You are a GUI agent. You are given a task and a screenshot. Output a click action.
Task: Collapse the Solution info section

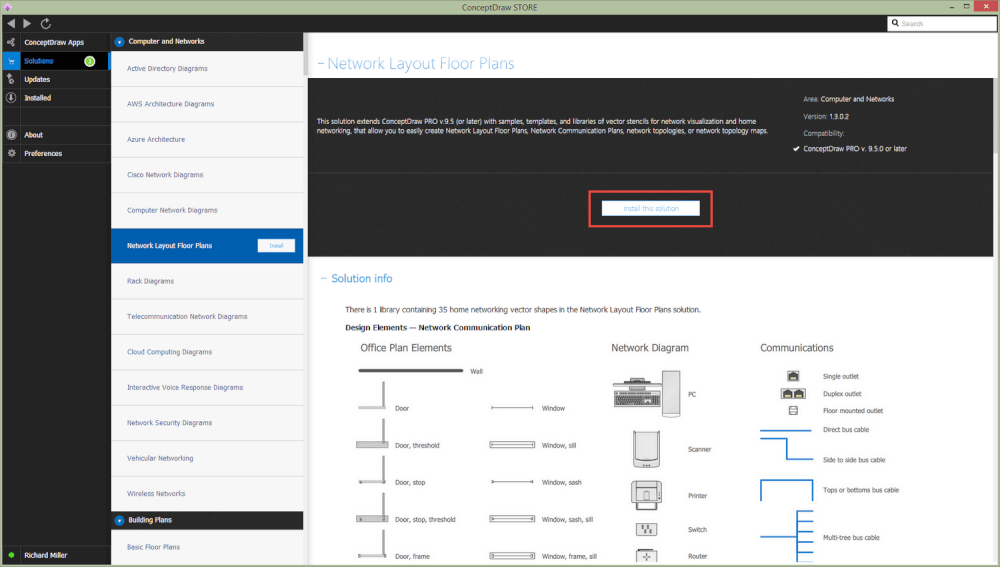pos(323,279)
